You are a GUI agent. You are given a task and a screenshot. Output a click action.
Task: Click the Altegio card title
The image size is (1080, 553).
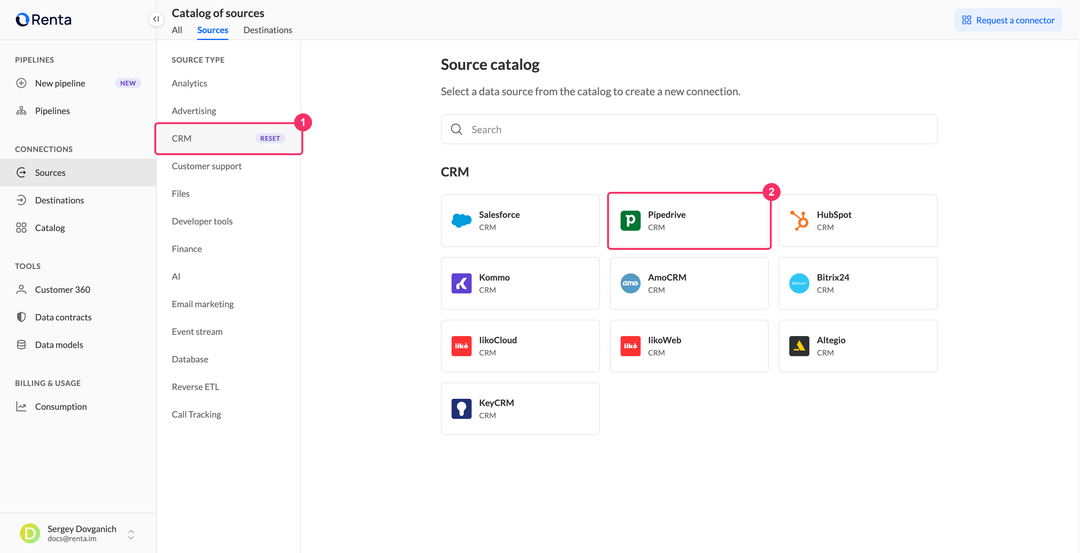pyautogui.click(x=831, y=340)
